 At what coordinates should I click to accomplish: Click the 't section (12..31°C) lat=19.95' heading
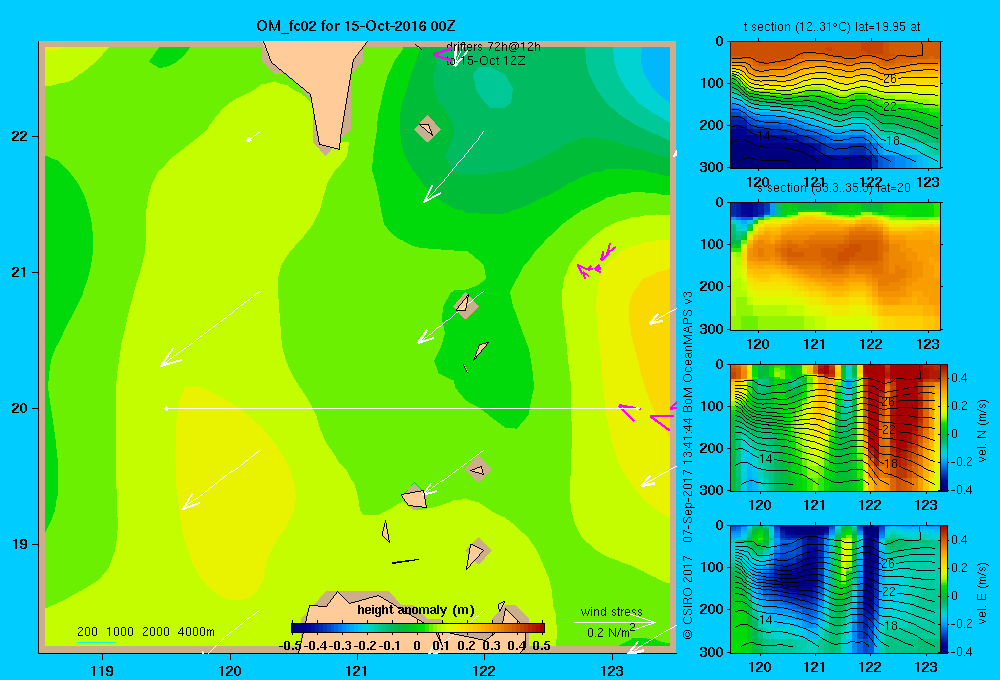point(832,27)
